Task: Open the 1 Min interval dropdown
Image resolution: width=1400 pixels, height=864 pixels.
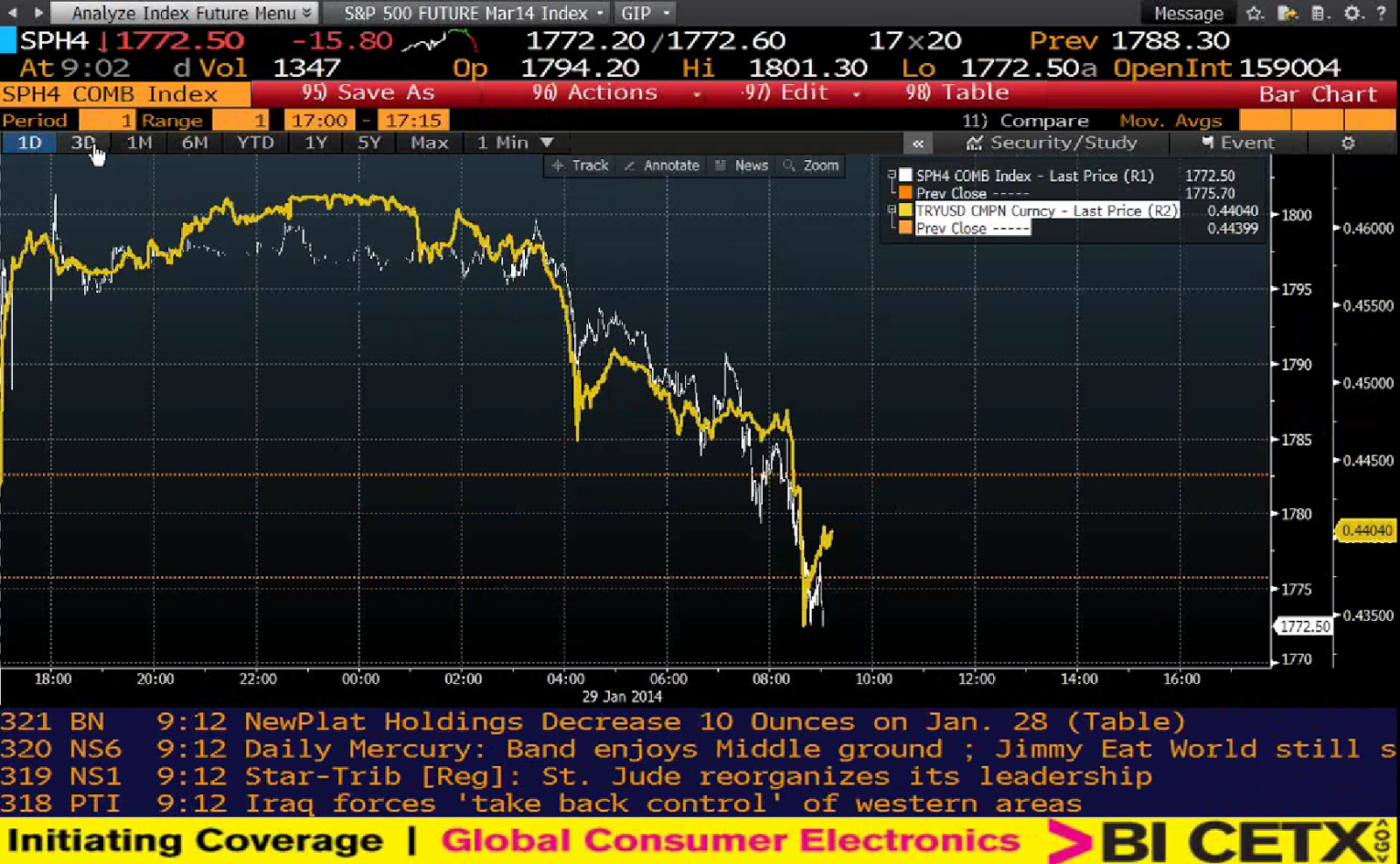Action: click(x=514, y=143)
